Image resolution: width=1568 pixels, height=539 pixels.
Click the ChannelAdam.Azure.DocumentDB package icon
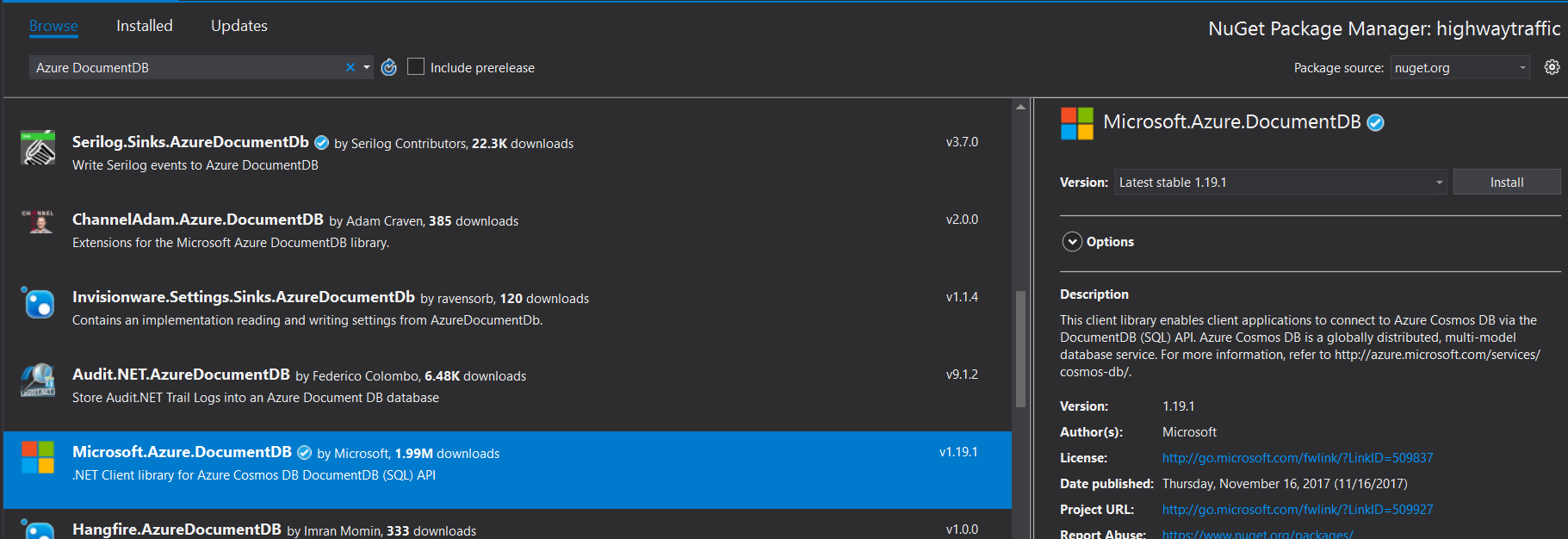point(38,221)
